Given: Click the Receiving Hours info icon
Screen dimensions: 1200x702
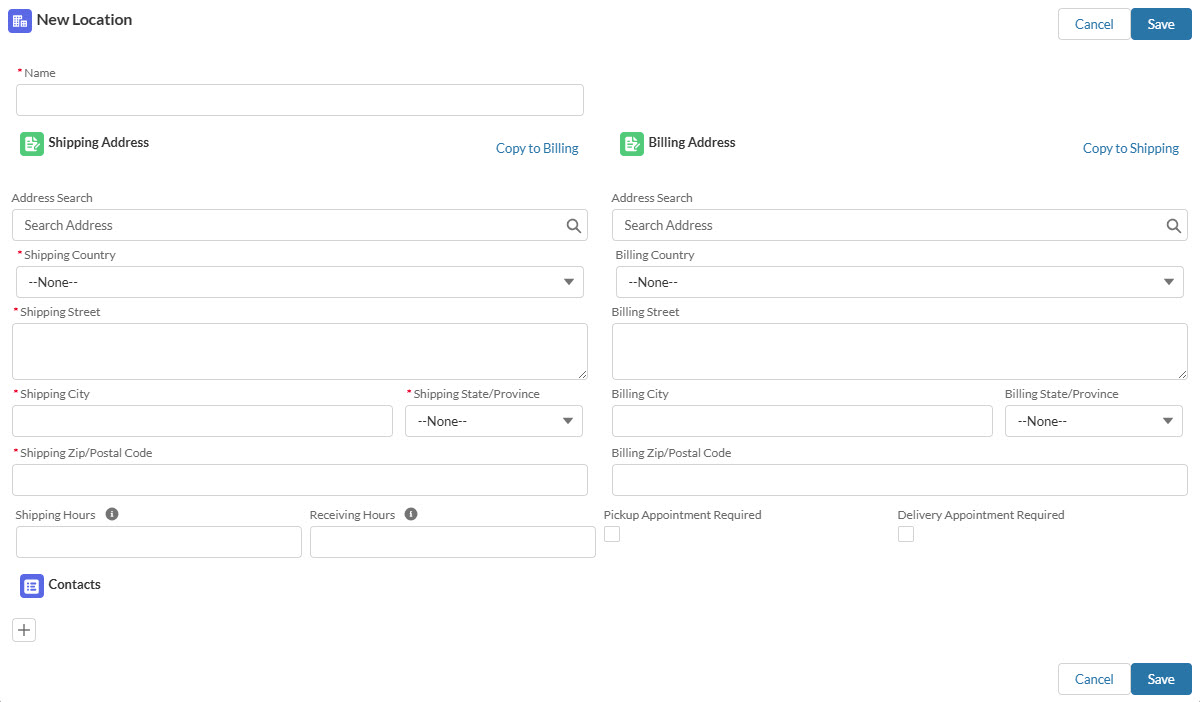Looking at the screenshot, I should [x=411, y=514].
